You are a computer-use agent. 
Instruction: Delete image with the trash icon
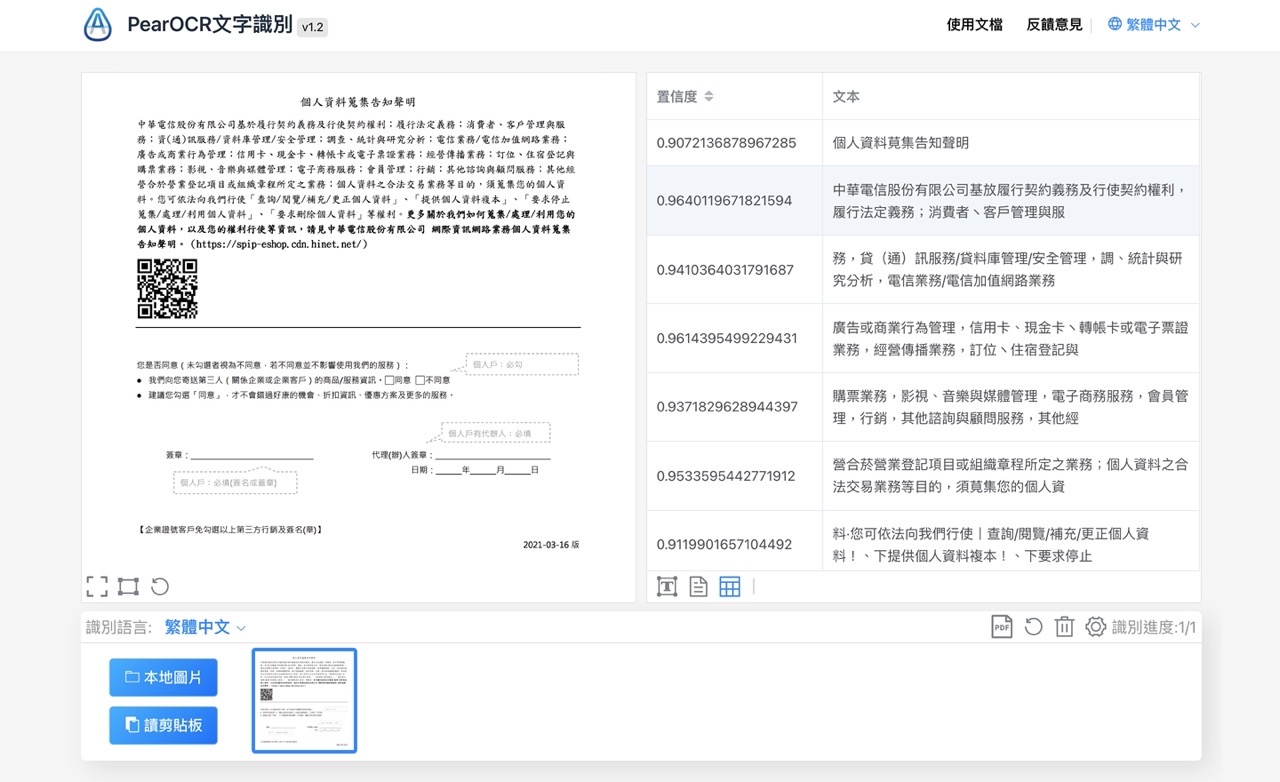click(1065, 627)
